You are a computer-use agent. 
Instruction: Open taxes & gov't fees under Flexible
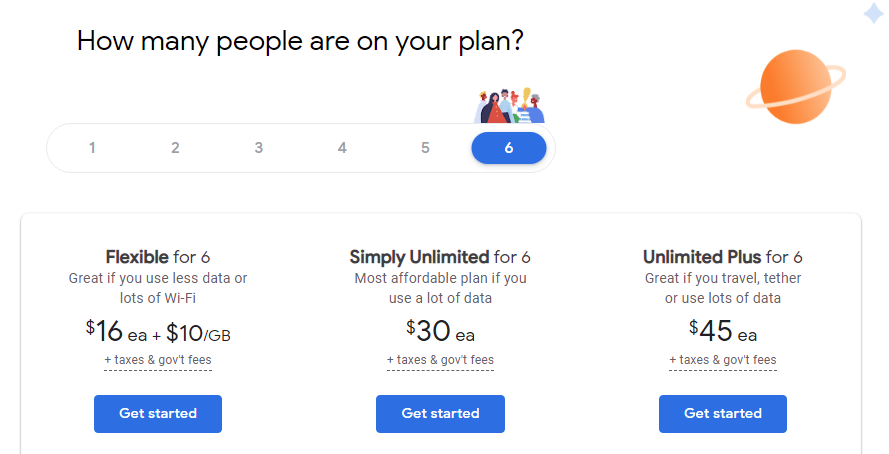(158, 360)
